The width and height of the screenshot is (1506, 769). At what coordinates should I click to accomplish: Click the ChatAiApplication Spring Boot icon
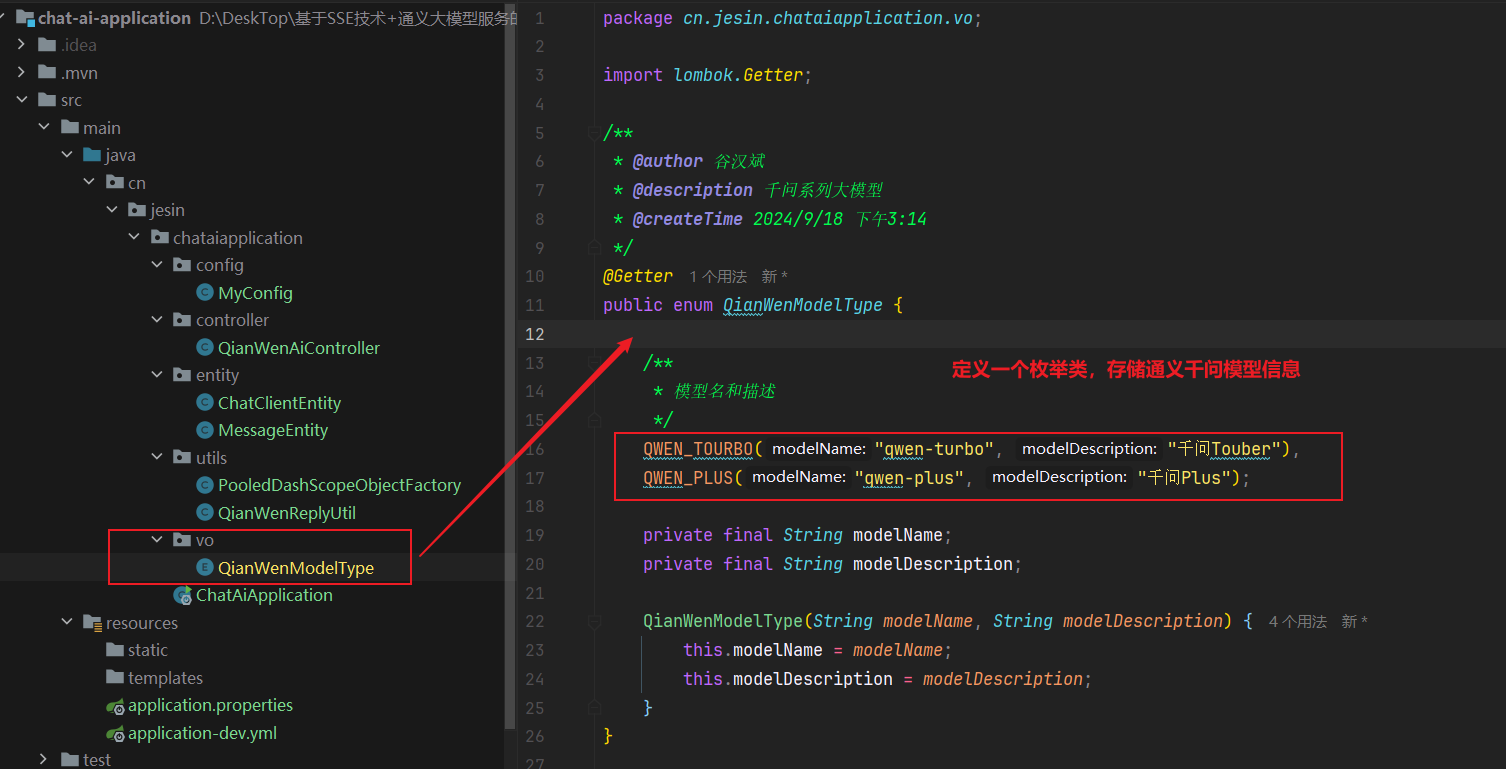tap(182, 595)
